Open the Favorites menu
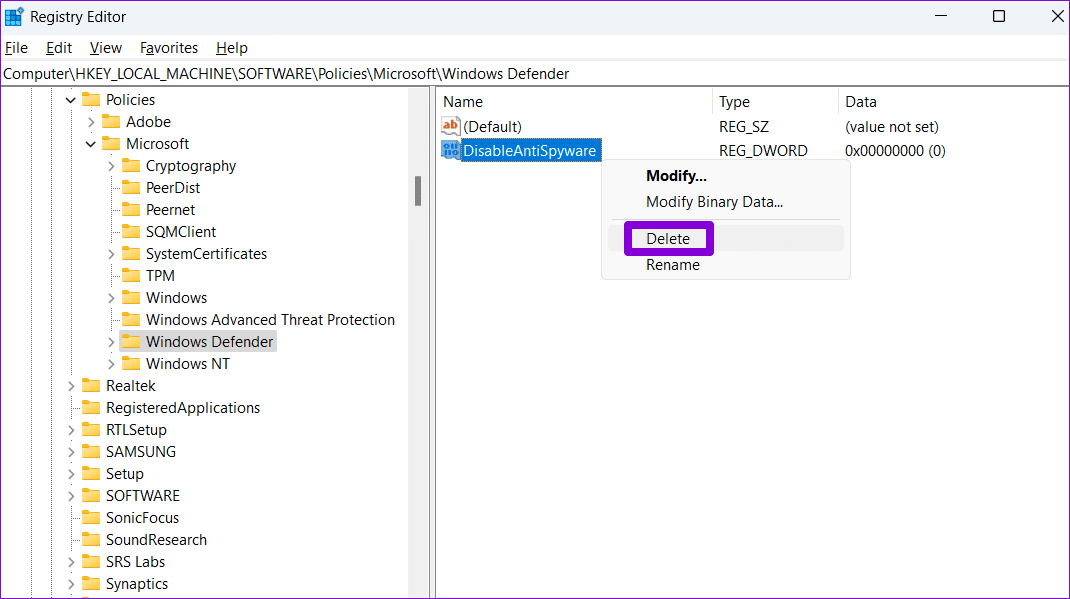 168,47
